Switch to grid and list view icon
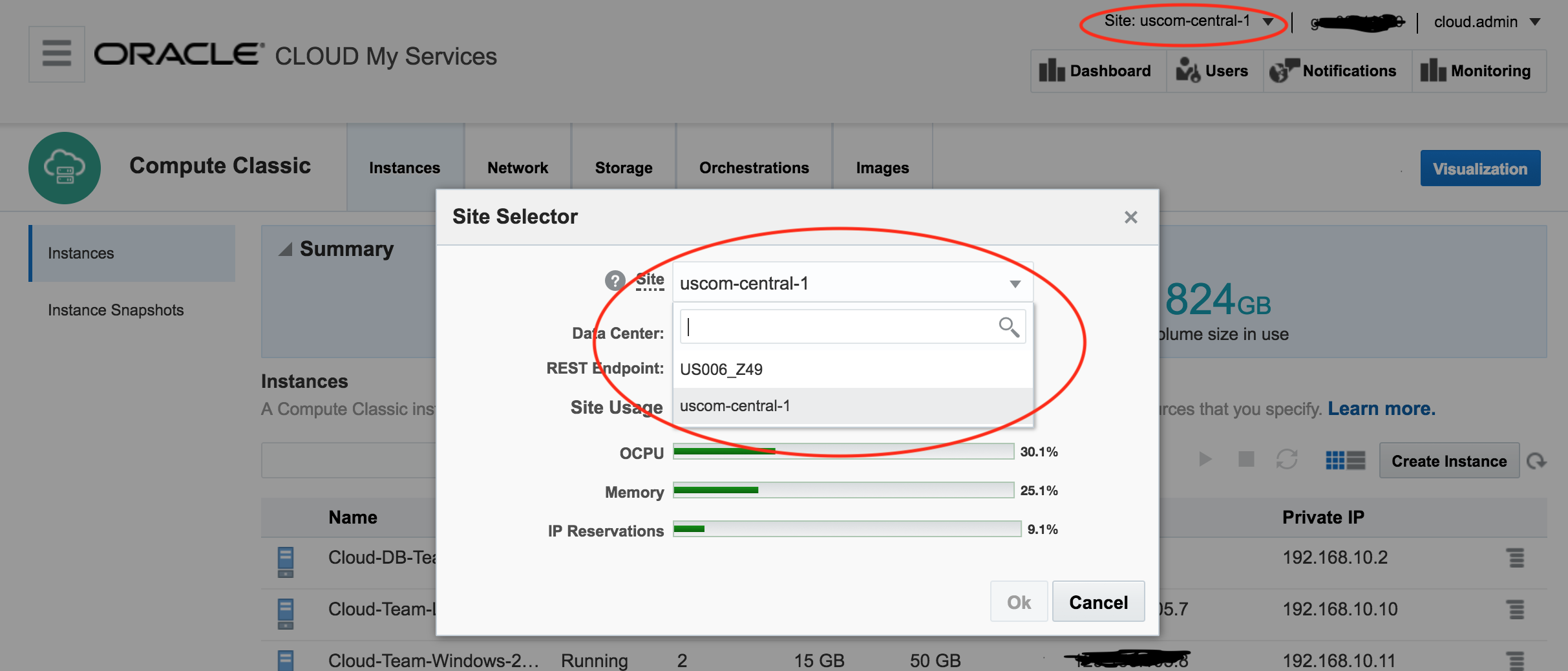 click(1345, 460)
